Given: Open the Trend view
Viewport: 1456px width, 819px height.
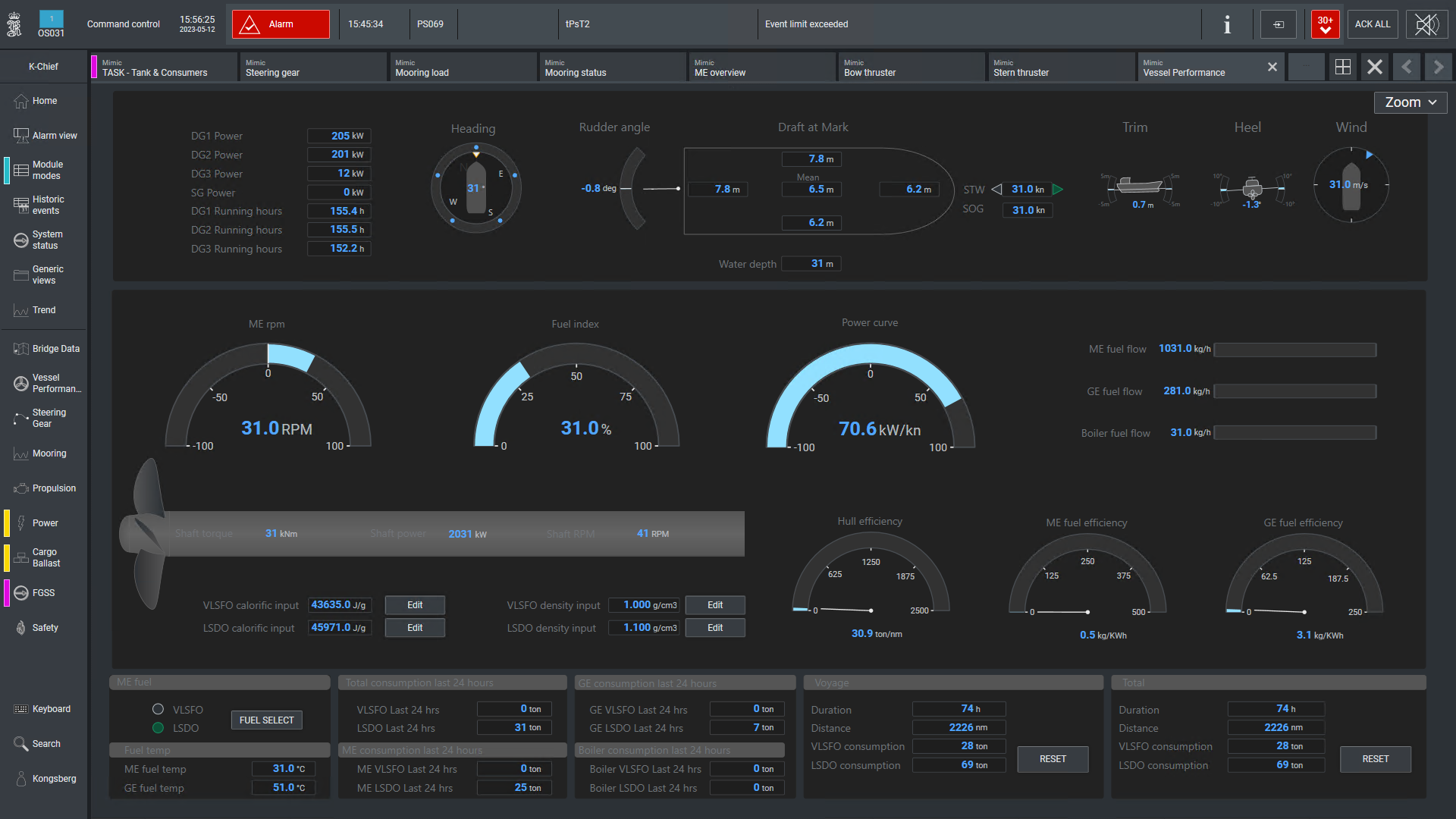Looking at the screenshot, I should pos(43,309).
